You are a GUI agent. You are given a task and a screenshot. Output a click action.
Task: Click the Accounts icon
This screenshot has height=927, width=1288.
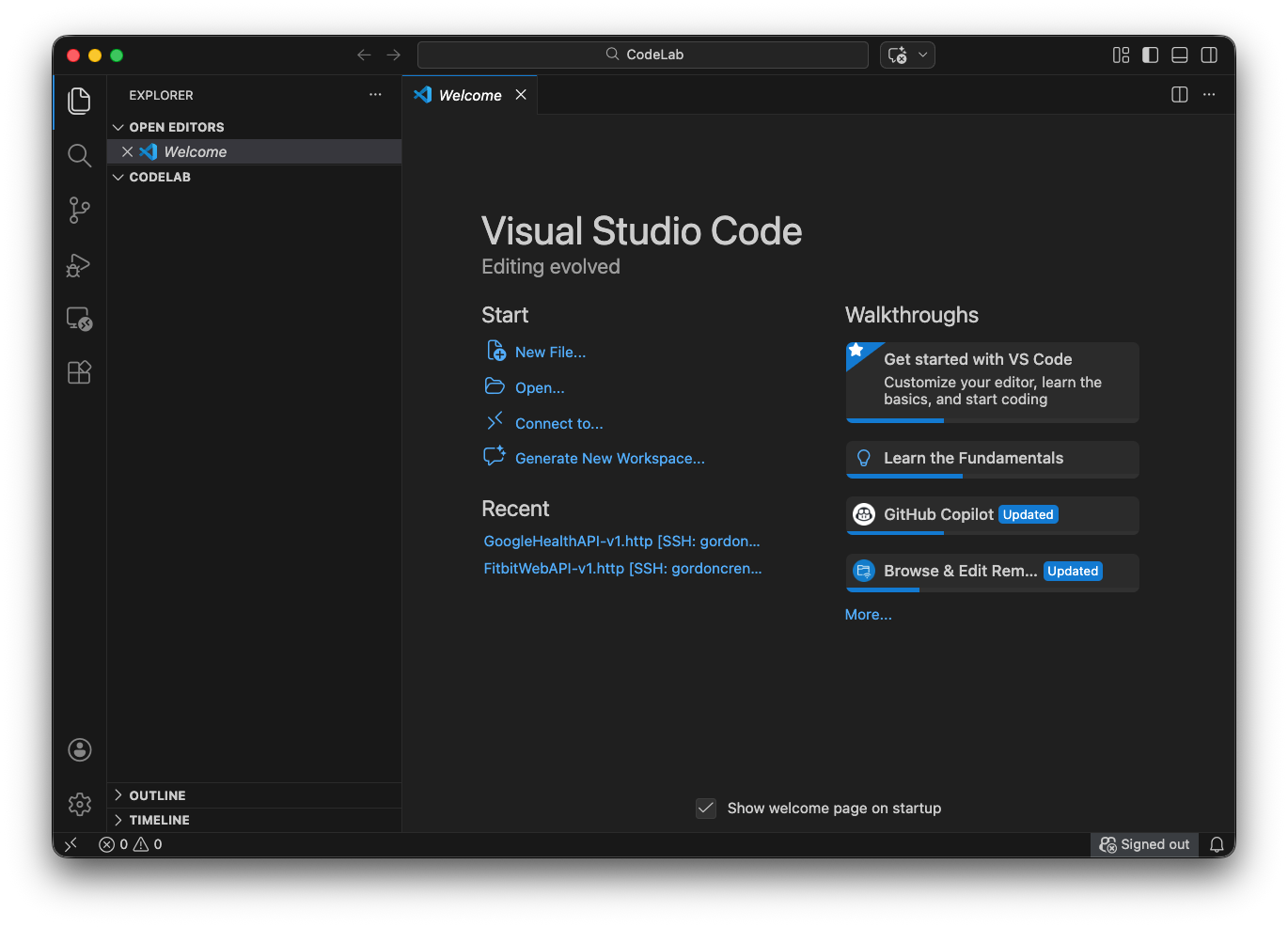click(80, 749)
